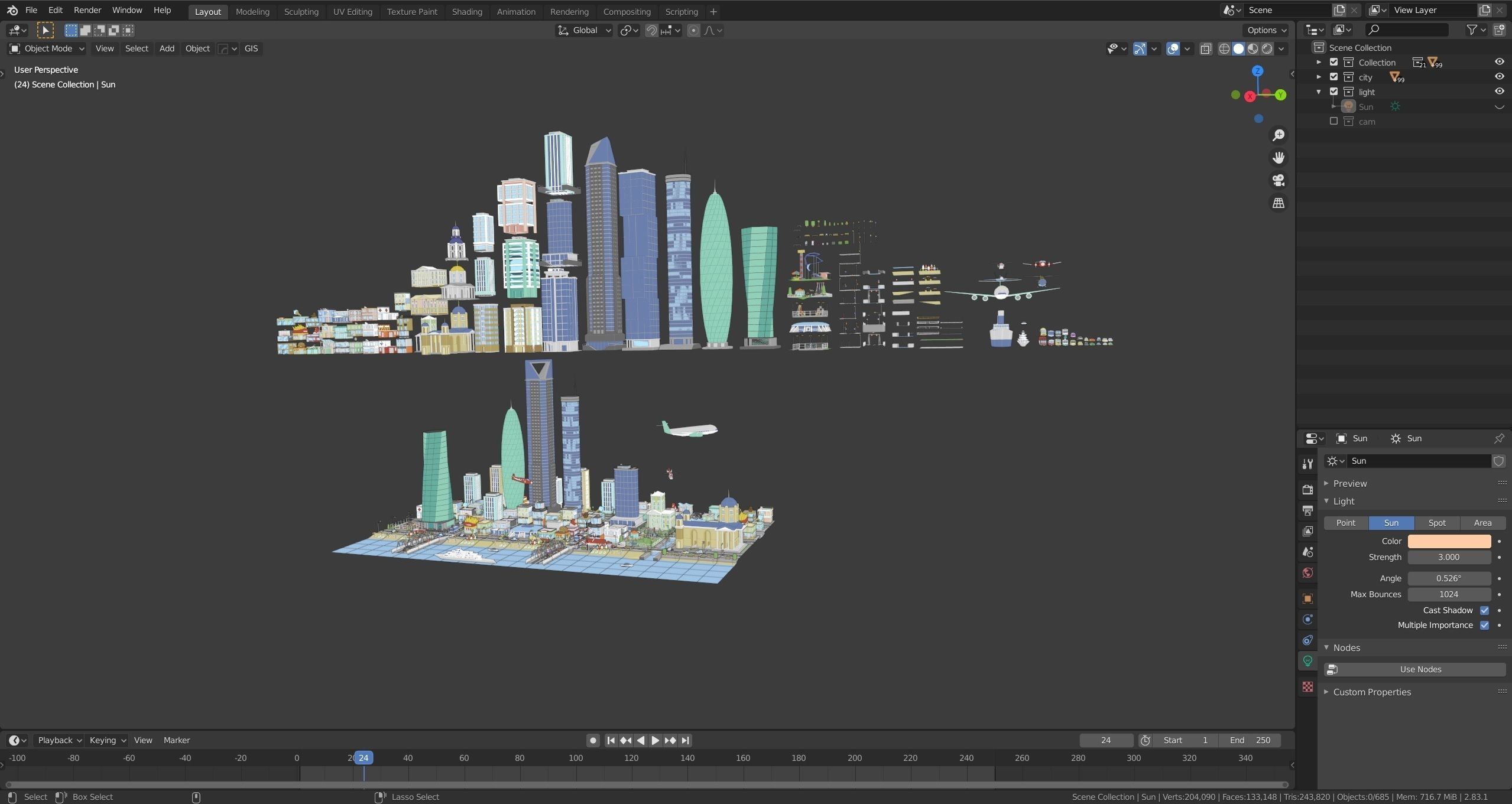Jump to timeline start frame
The image size is (1512, 804).
611,740
